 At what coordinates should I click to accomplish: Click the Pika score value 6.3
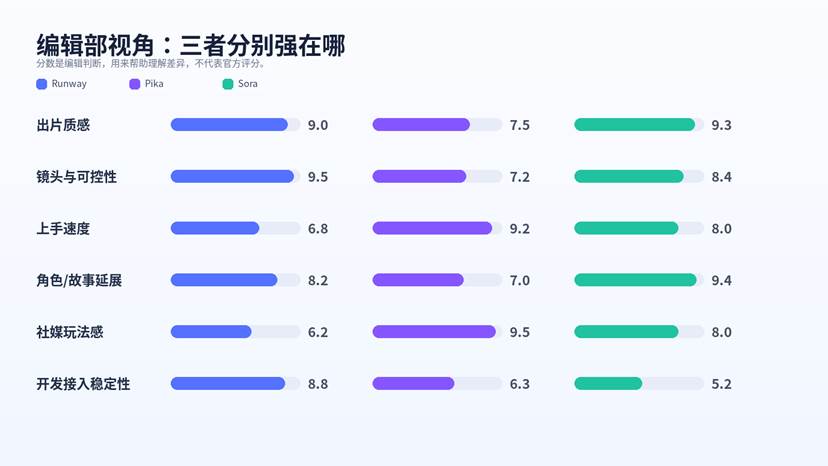point(519,383)
